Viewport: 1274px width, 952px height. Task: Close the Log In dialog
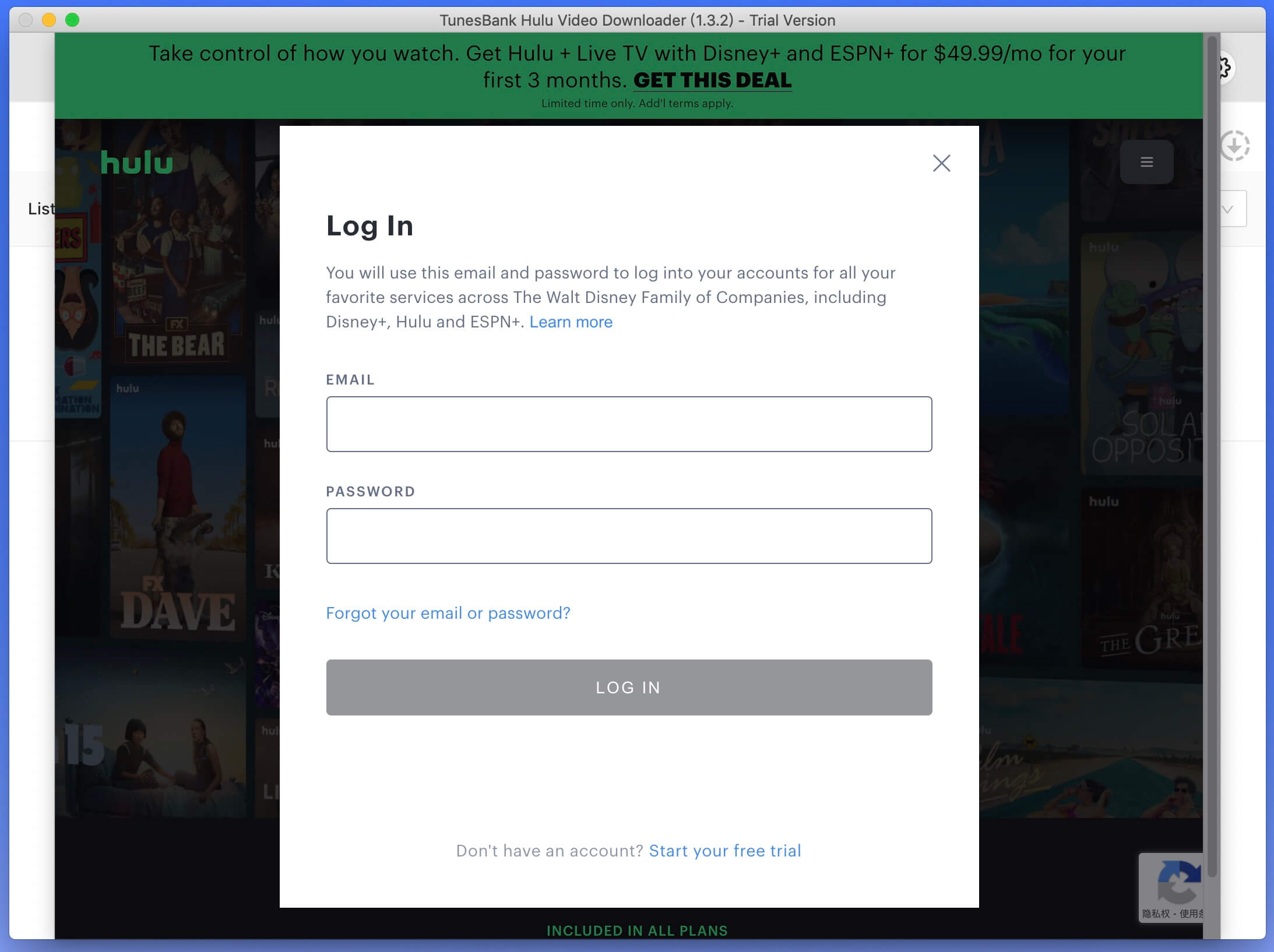[941, 163]
